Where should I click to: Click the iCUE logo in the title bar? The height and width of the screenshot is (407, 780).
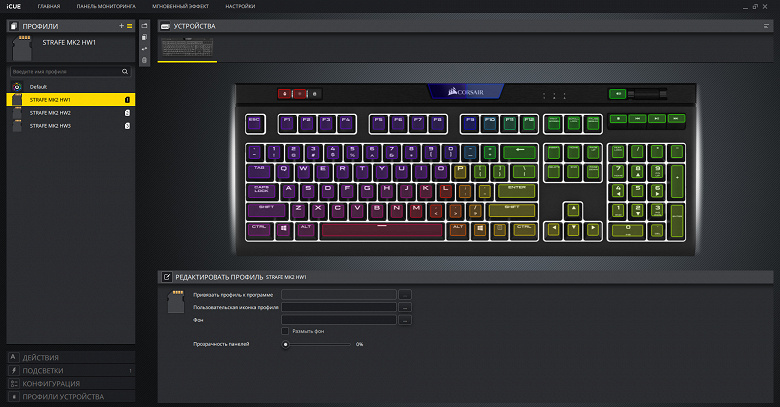click(14, 6)
